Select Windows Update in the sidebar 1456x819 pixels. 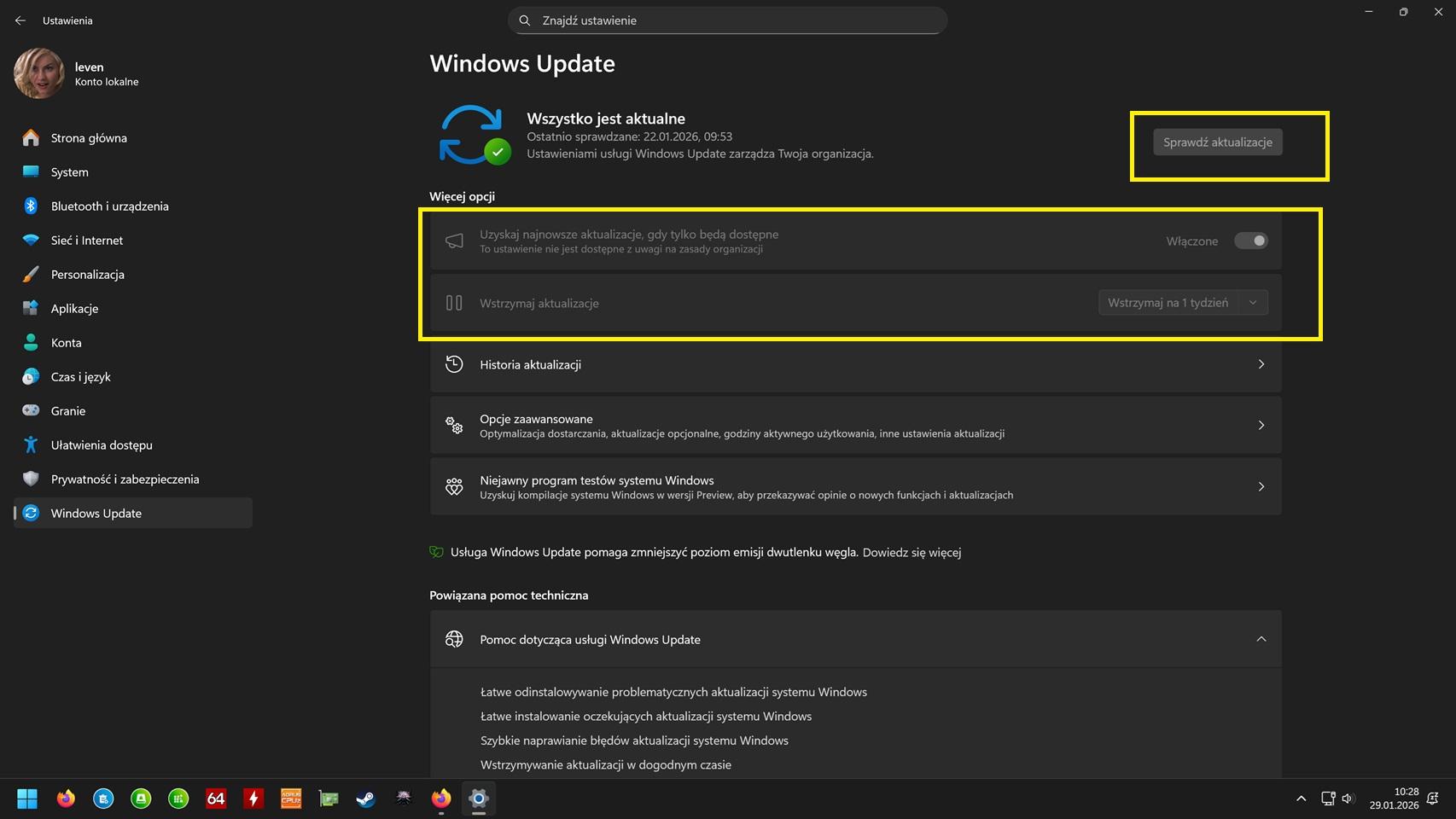pyautogui.click(x=132, y=513)
